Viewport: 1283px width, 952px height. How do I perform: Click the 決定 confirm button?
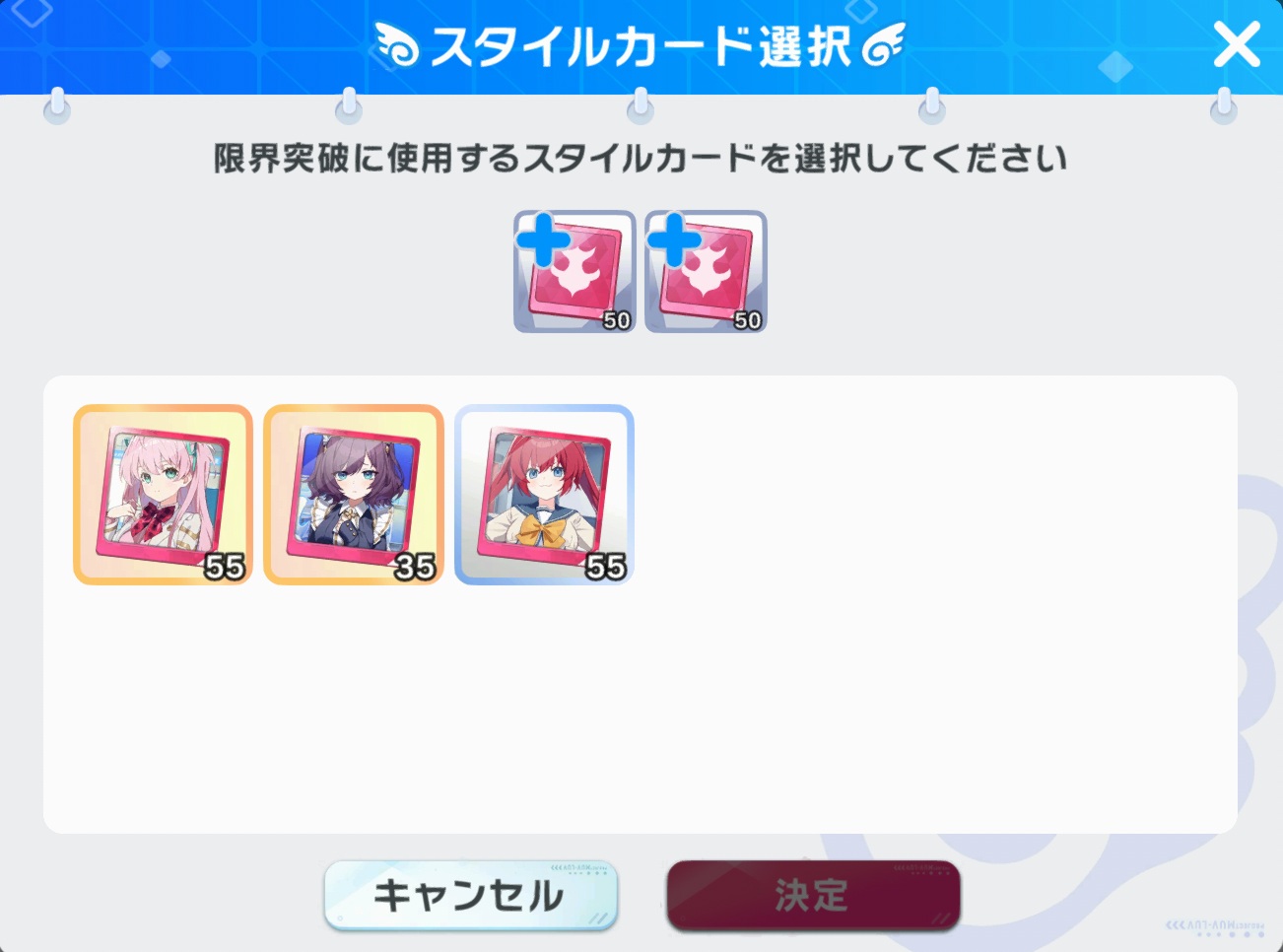[x=813, y=895]
